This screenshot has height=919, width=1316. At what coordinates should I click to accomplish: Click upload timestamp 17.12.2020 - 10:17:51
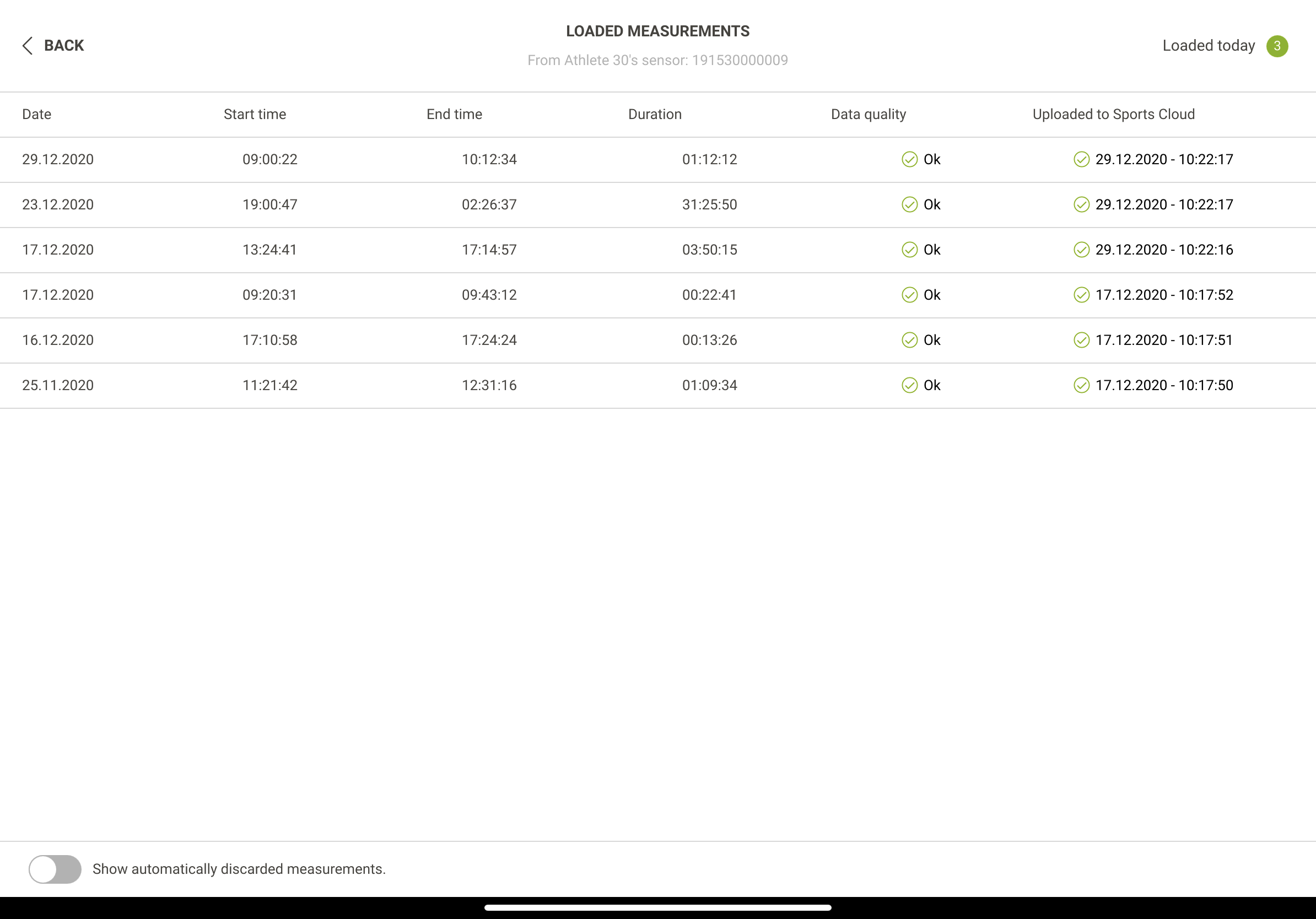(x=1164, y=340)
